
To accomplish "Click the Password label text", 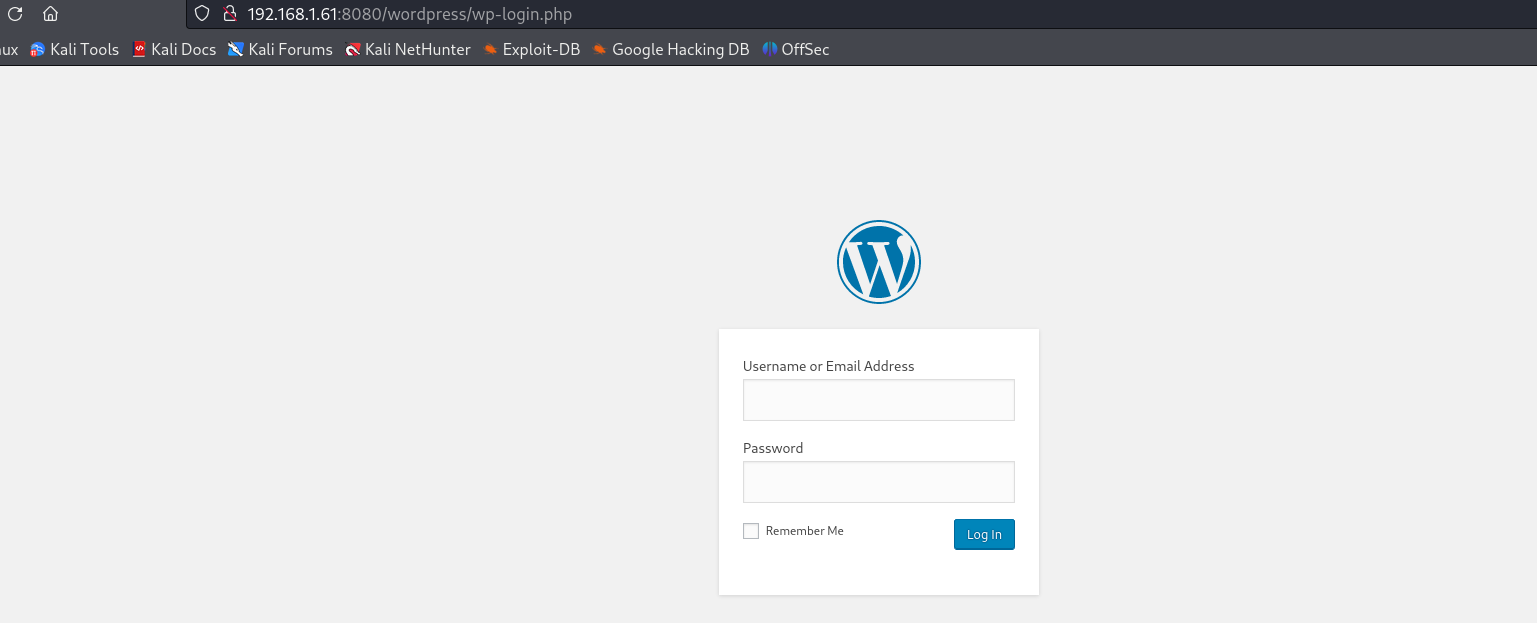I will tap(773, 448).
